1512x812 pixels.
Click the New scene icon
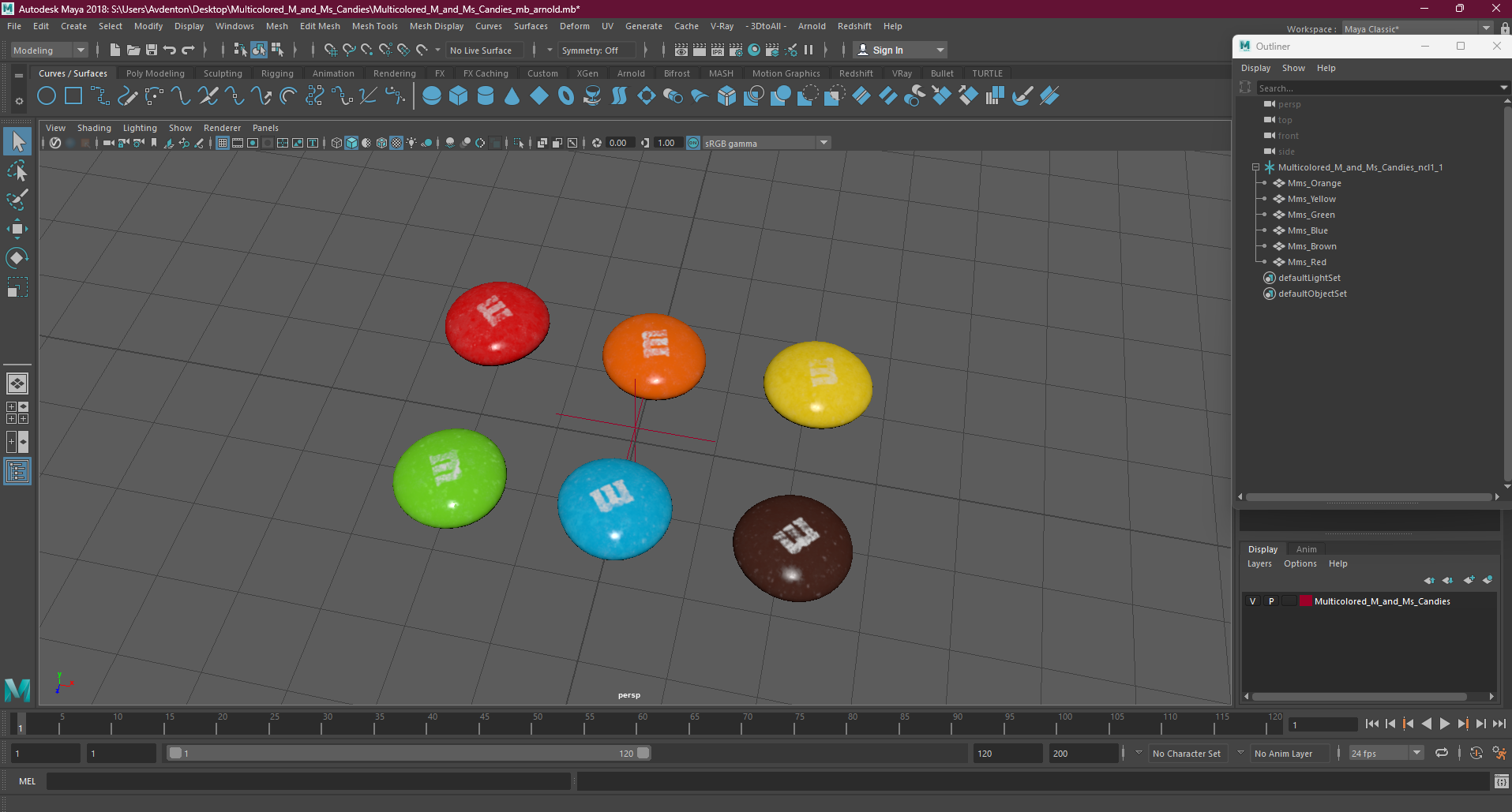[115, 50]
